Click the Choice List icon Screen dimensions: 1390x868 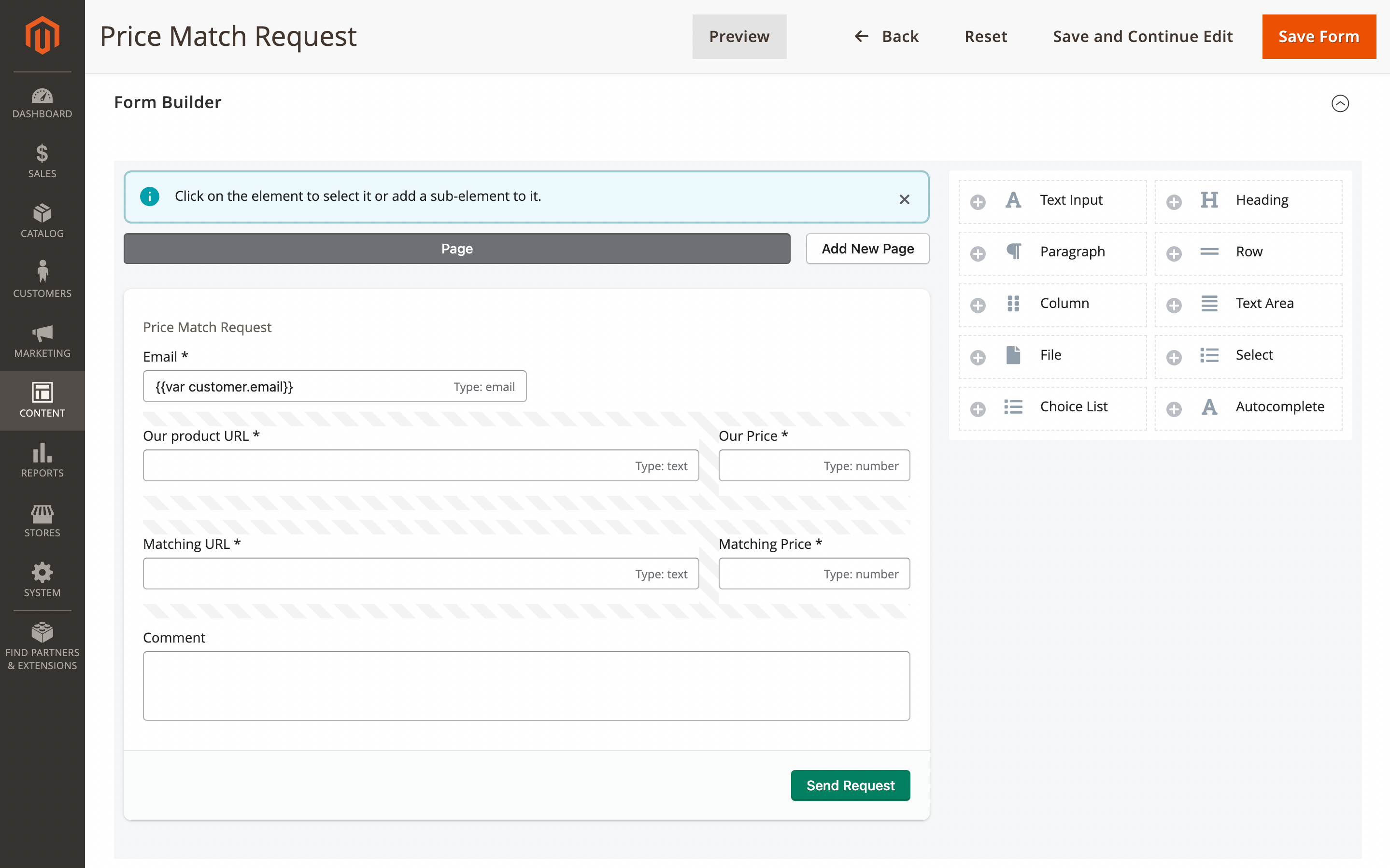pyautogui.click(x=1013, y=406)
